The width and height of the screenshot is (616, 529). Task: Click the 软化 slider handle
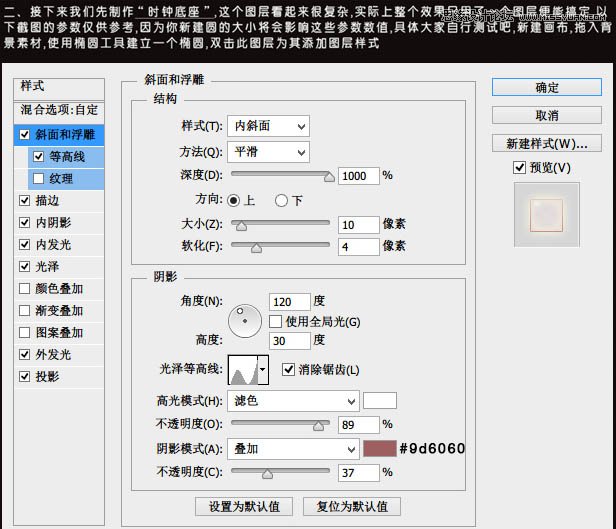[x=257, y=248]
